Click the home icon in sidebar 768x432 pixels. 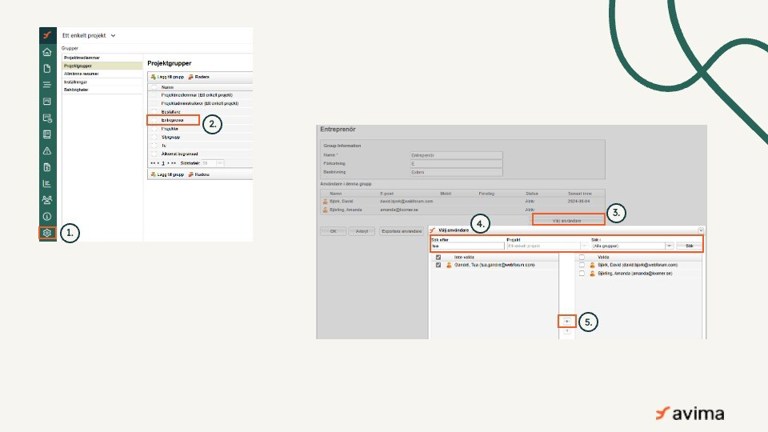pyautogui.click(x=47, y=52)
